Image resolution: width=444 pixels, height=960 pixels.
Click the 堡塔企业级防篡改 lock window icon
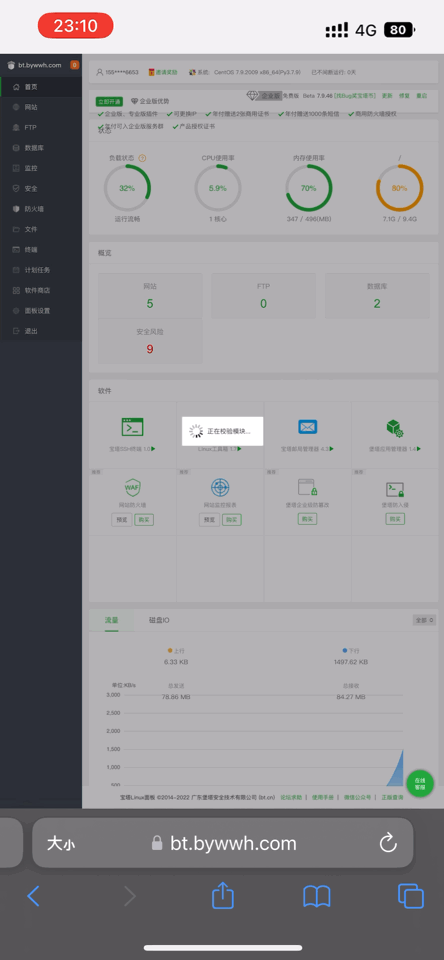tap(307, 487)
